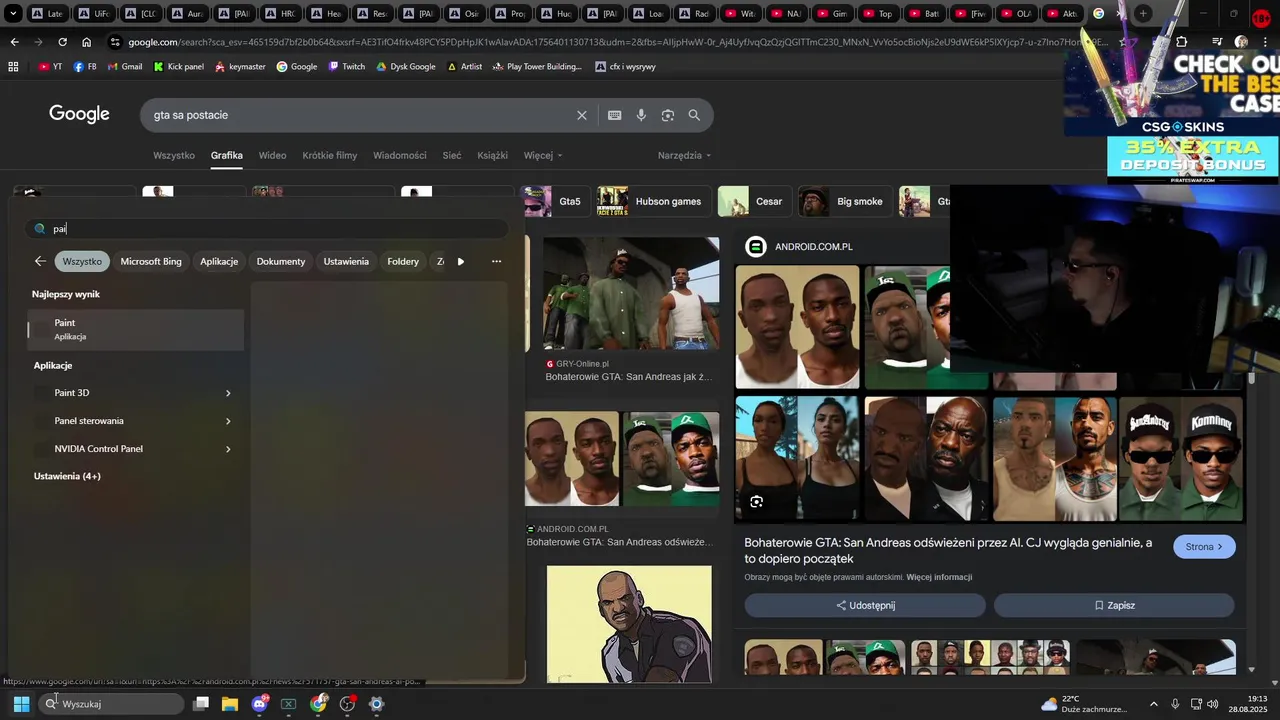The height and width of the screenshot is (720, 1280).
Task: Click Google search box text
Action: [x=191, y=115]
